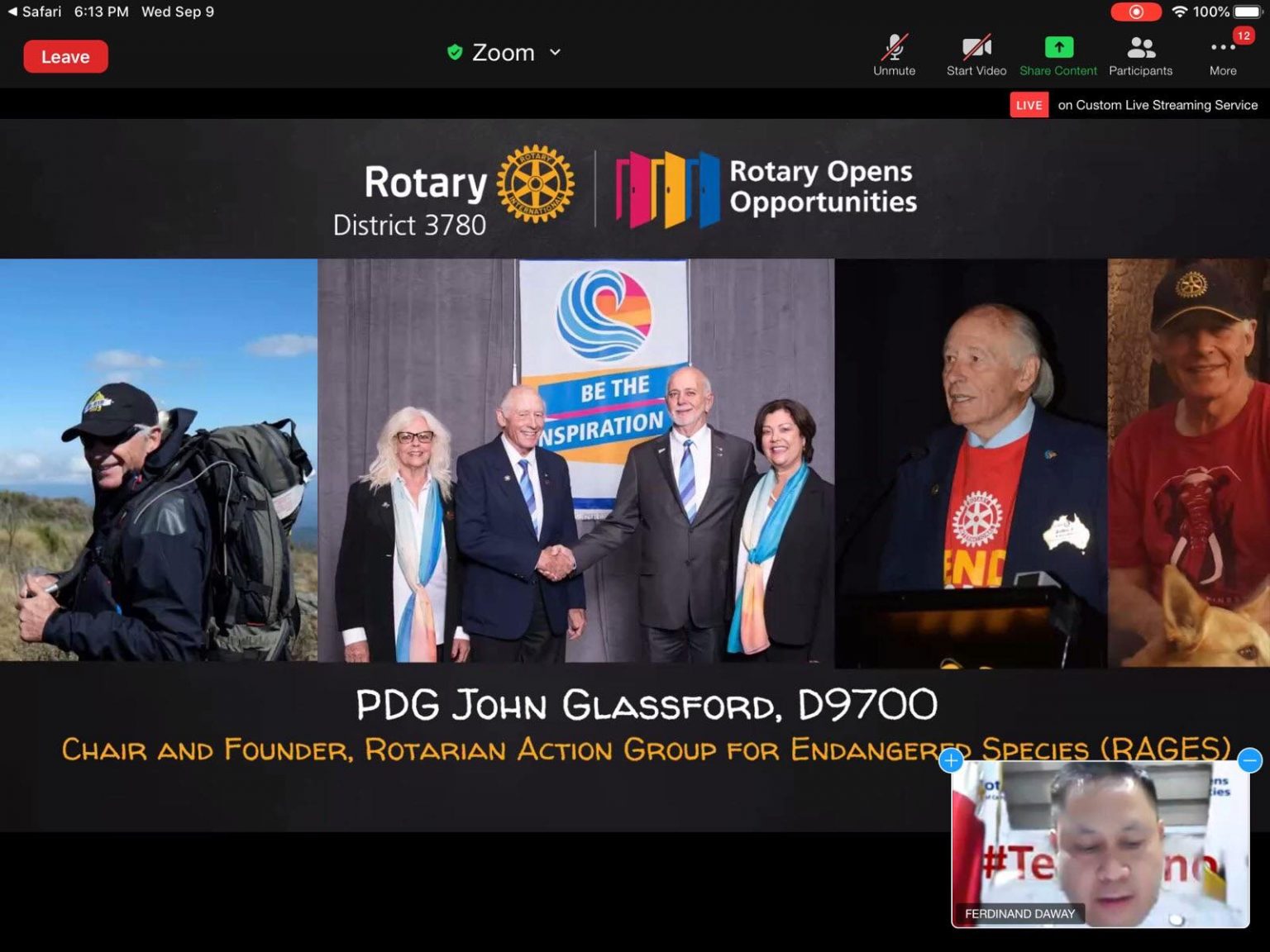Tap the 6:13 PM clock in the status bar
The image size is (1270, 952).
(x=101, y=12)
